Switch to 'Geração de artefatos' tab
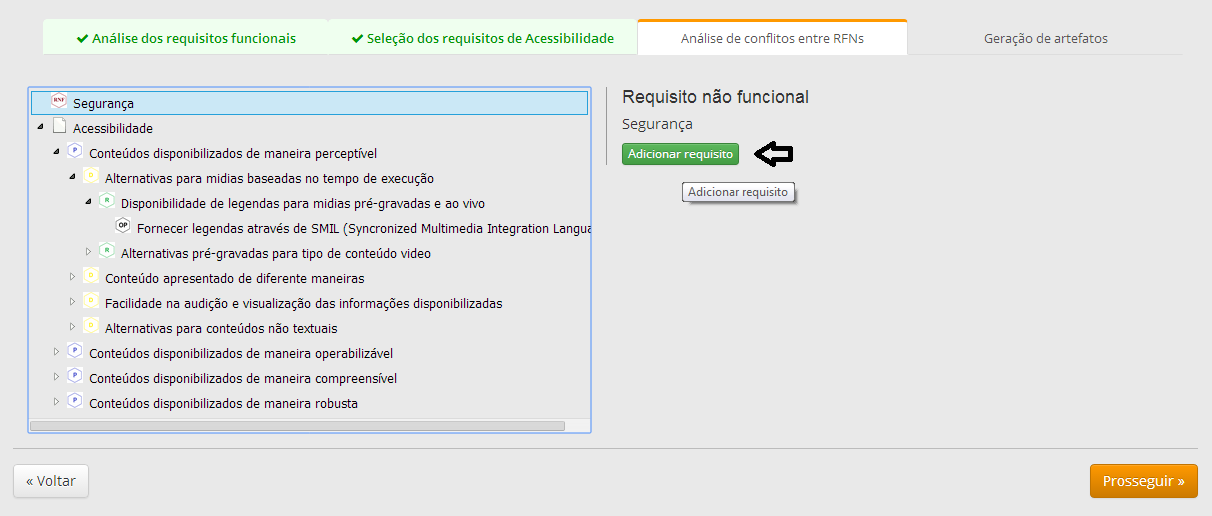 click(x=1045, y=38)
